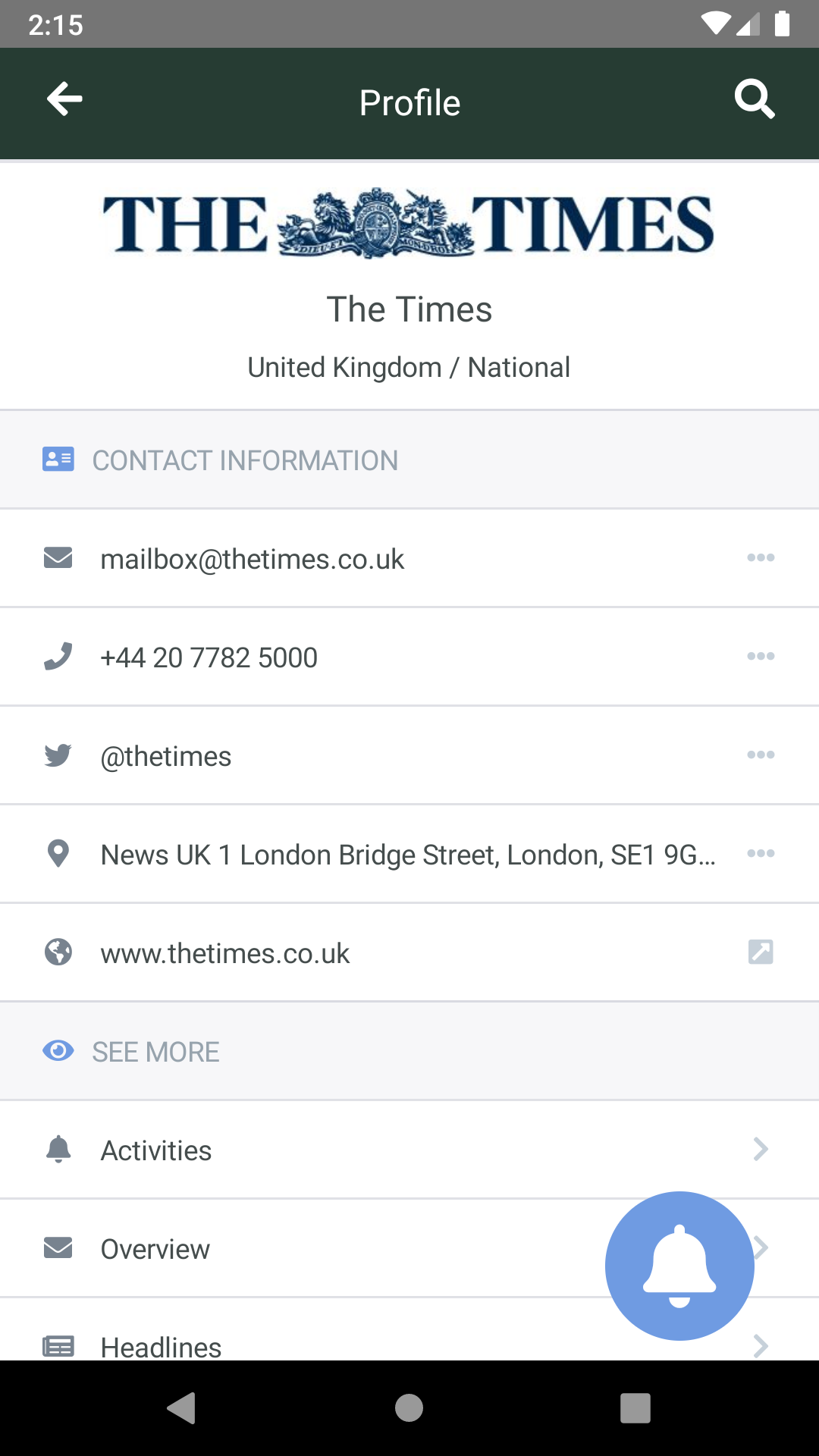This screenshot has height=1456, width=819.
Task: Tap the envelope icon beside the email address
Action: pyautogui.click(x=58, y=558)
